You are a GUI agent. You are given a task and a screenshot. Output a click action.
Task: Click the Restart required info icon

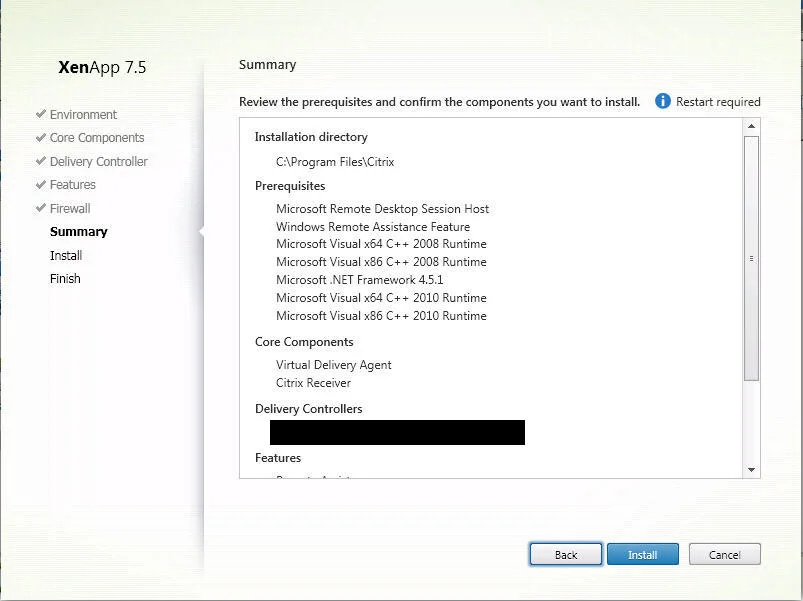662,101
